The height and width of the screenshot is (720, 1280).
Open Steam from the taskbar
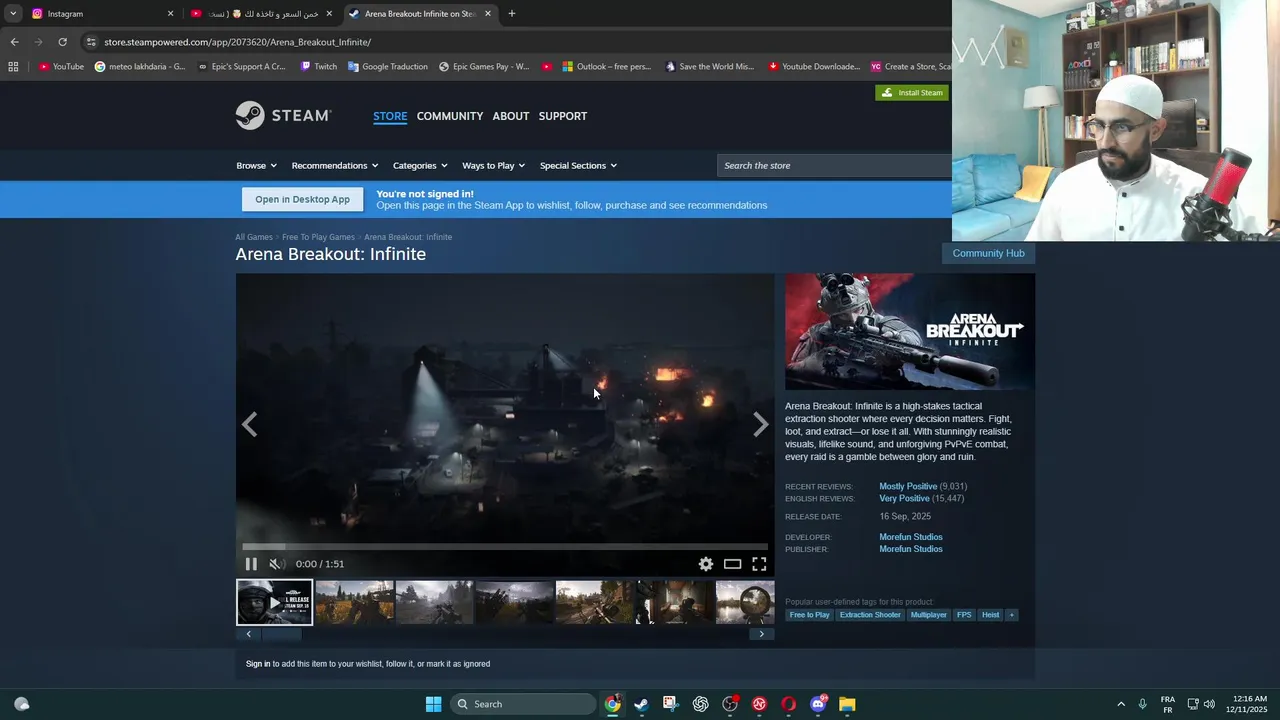(x=641, y=704)
